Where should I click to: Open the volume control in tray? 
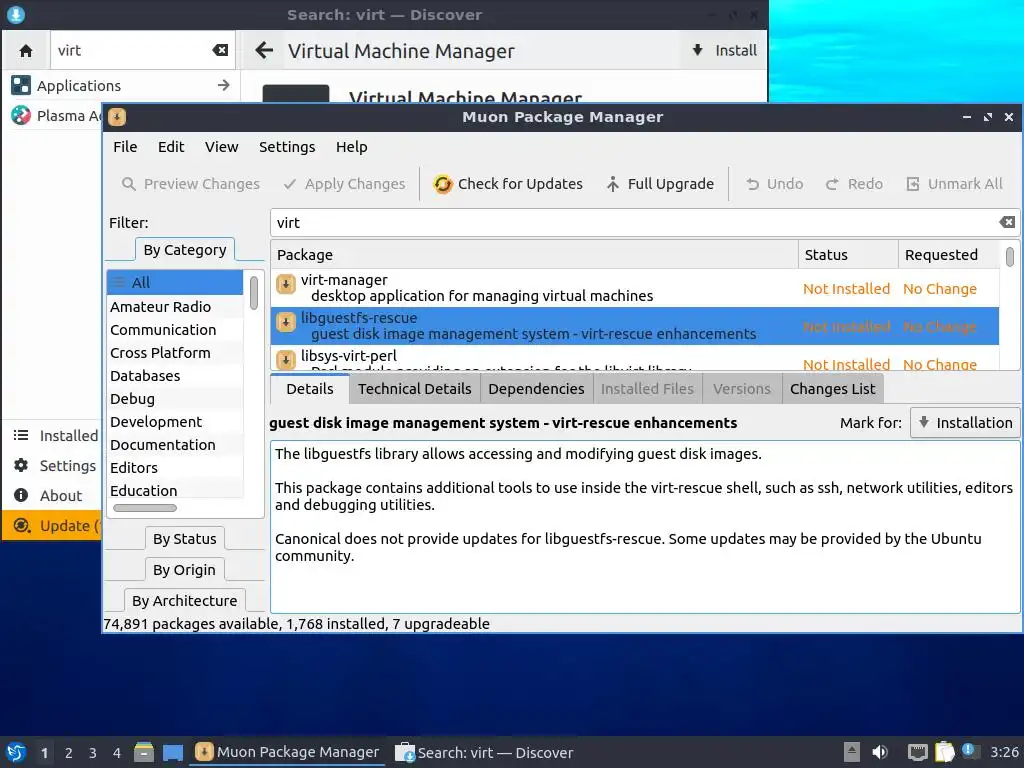880,752
